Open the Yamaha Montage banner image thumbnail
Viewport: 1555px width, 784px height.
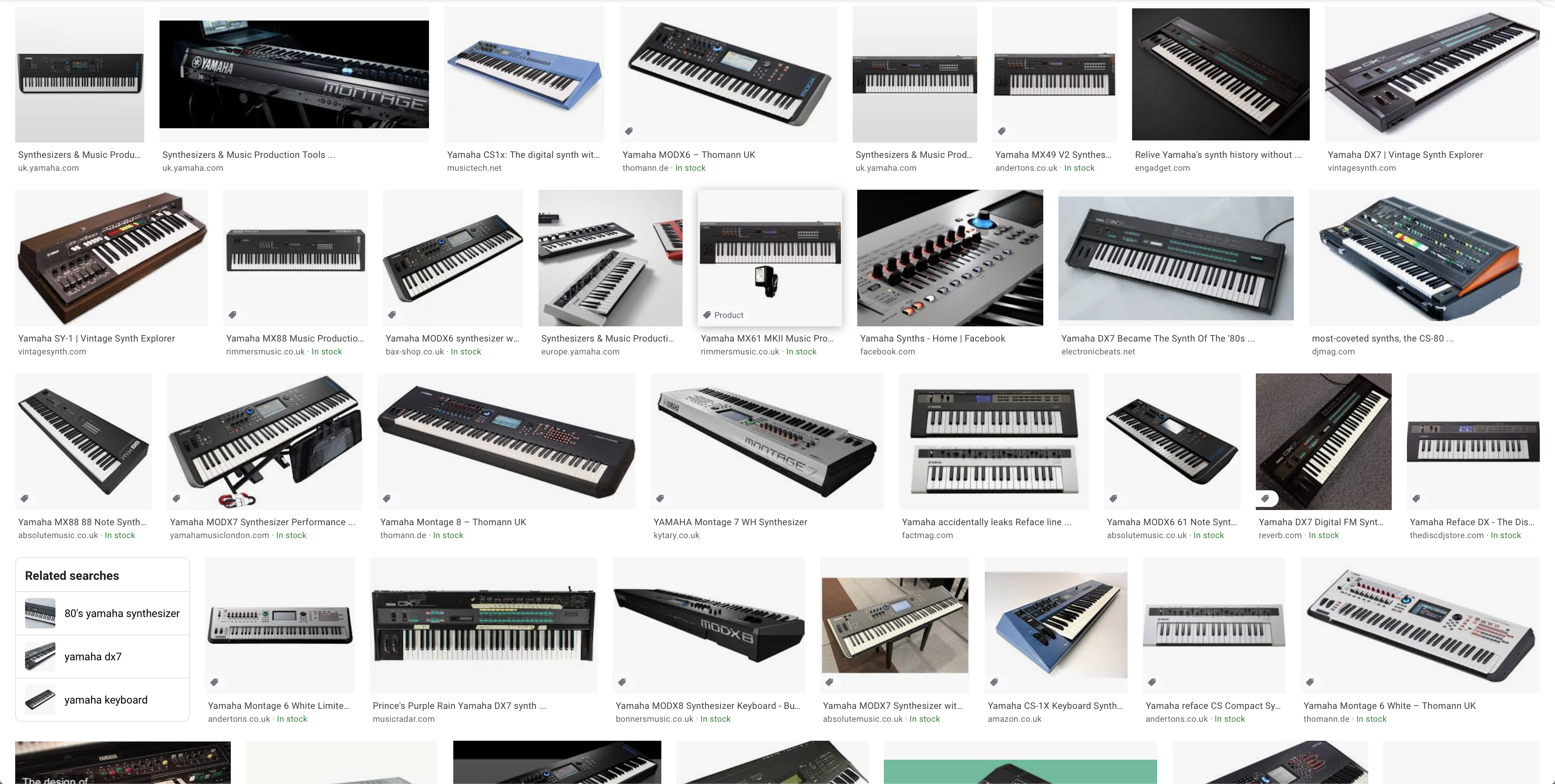click(x=294, y=74)
